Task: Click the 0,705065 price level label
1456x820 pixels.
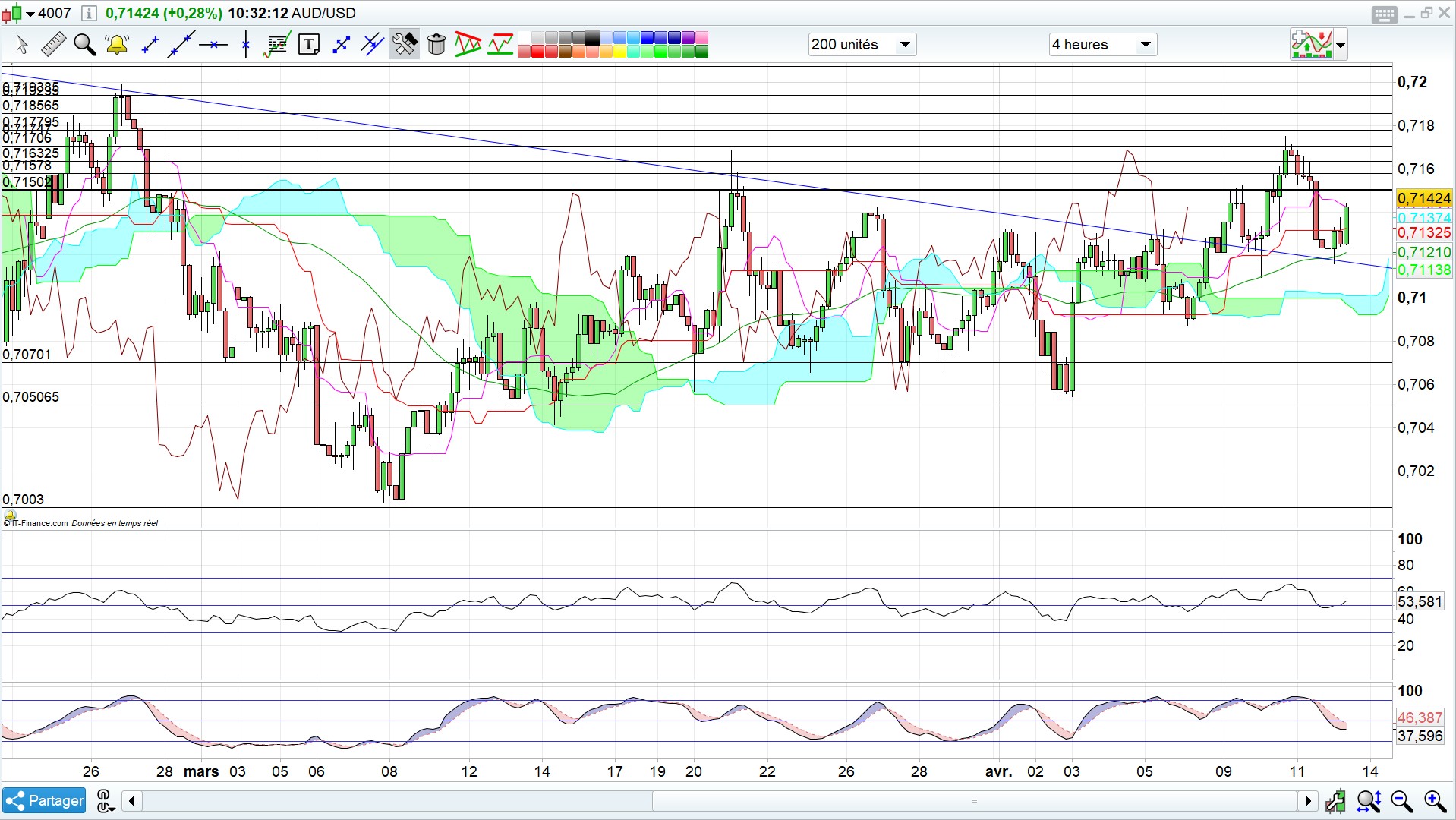Action: coord(30,397)
